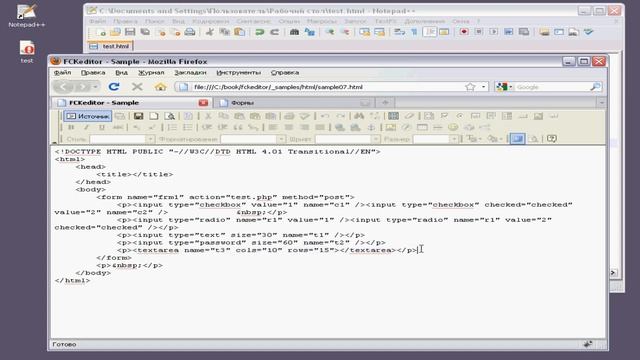This screenshot has height=360, width=640.
Task: Toggle the Show Blocks button
Action: point(533,139)
